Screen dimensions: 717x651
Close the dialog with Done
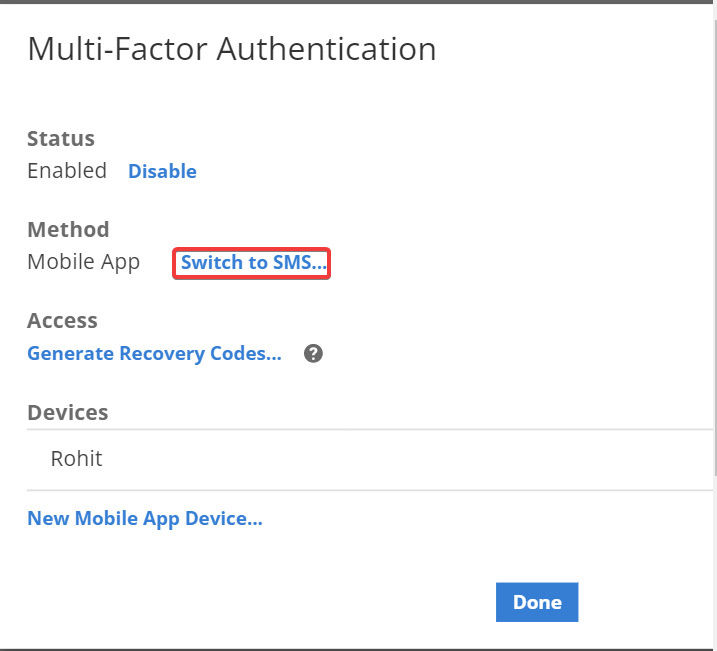[x=537, y=602]
